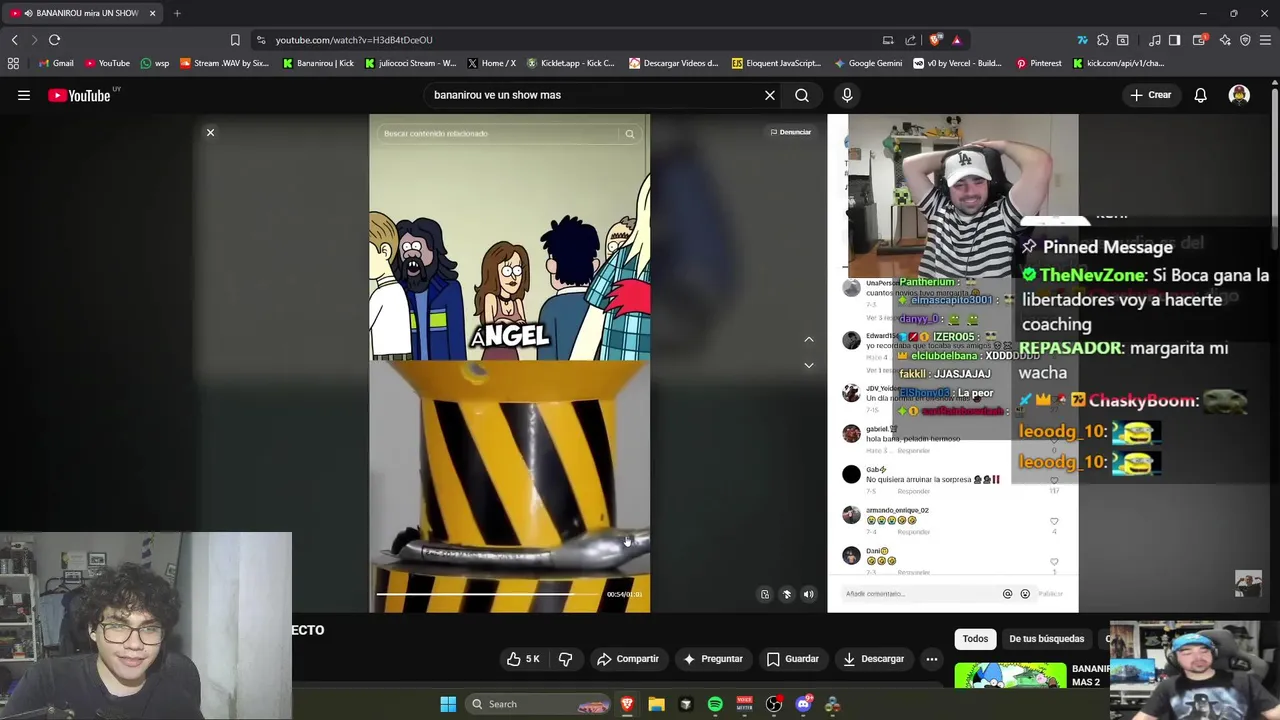The image size is (1280, 720).
Task: Open Brave Shields lion icon
Action: pyautogui.click(x=935, y=40)
